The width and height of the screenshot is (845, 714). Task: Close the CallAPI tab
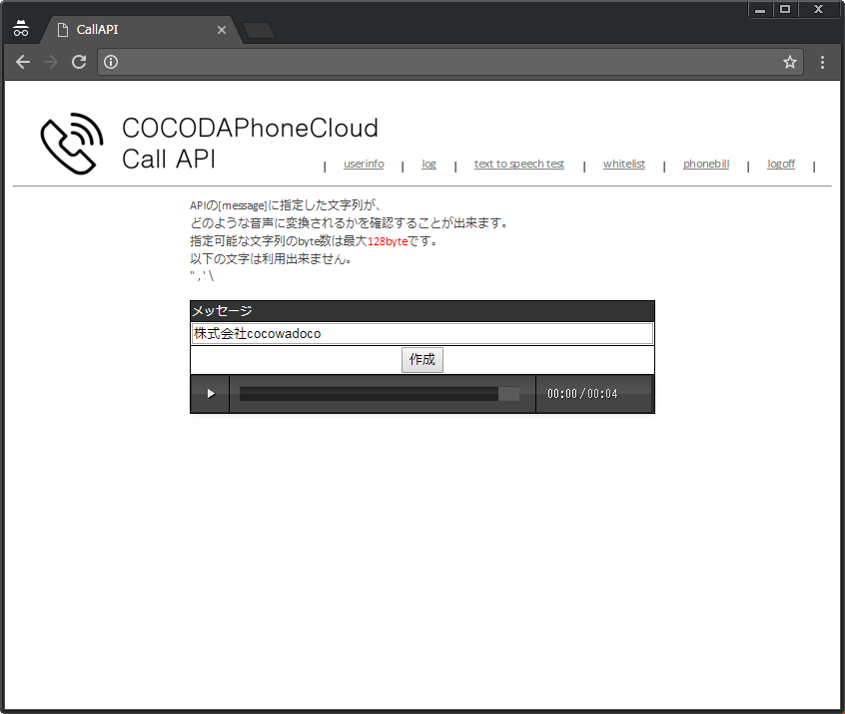click(221, 30)
